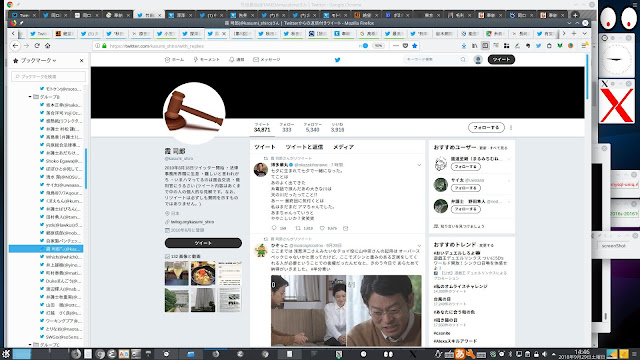Open the Which bookmark in sidebar
The width and height of the screenshot is (640, 360).
click(61, 257)
